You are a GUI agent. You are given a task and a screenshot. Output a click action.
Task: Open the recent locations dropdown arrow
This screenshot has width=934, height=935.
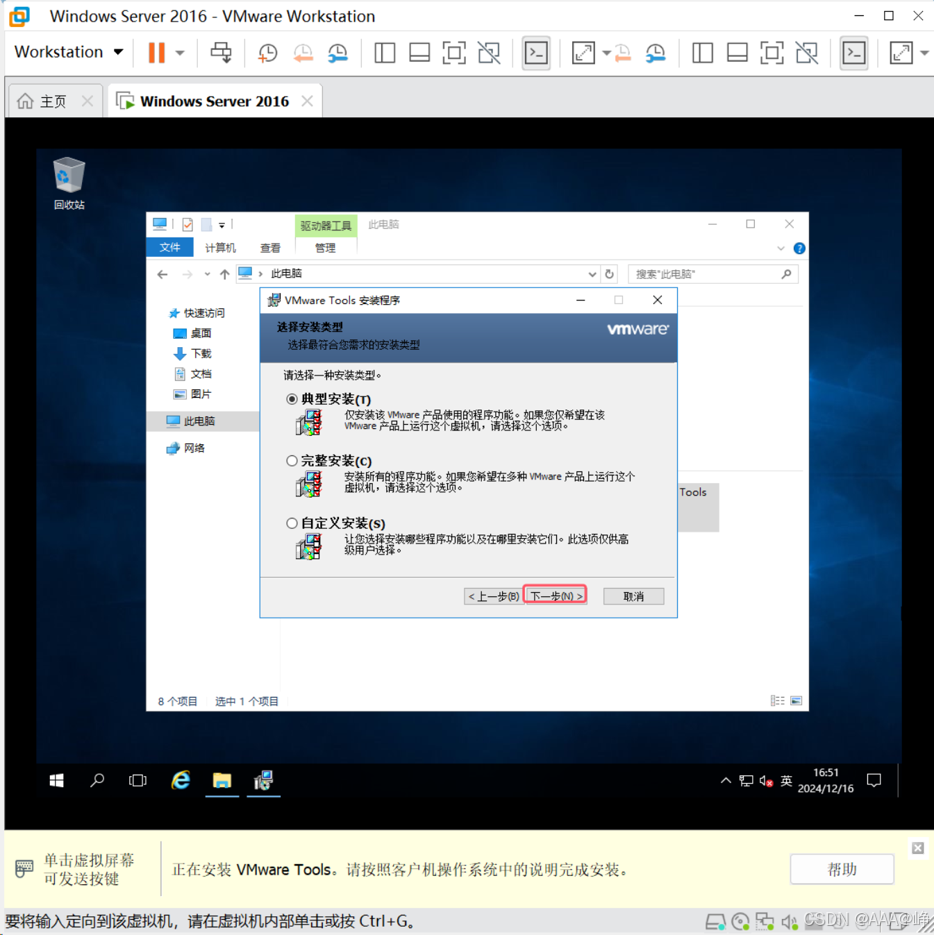pyautogui.click(x=207, y=274)
